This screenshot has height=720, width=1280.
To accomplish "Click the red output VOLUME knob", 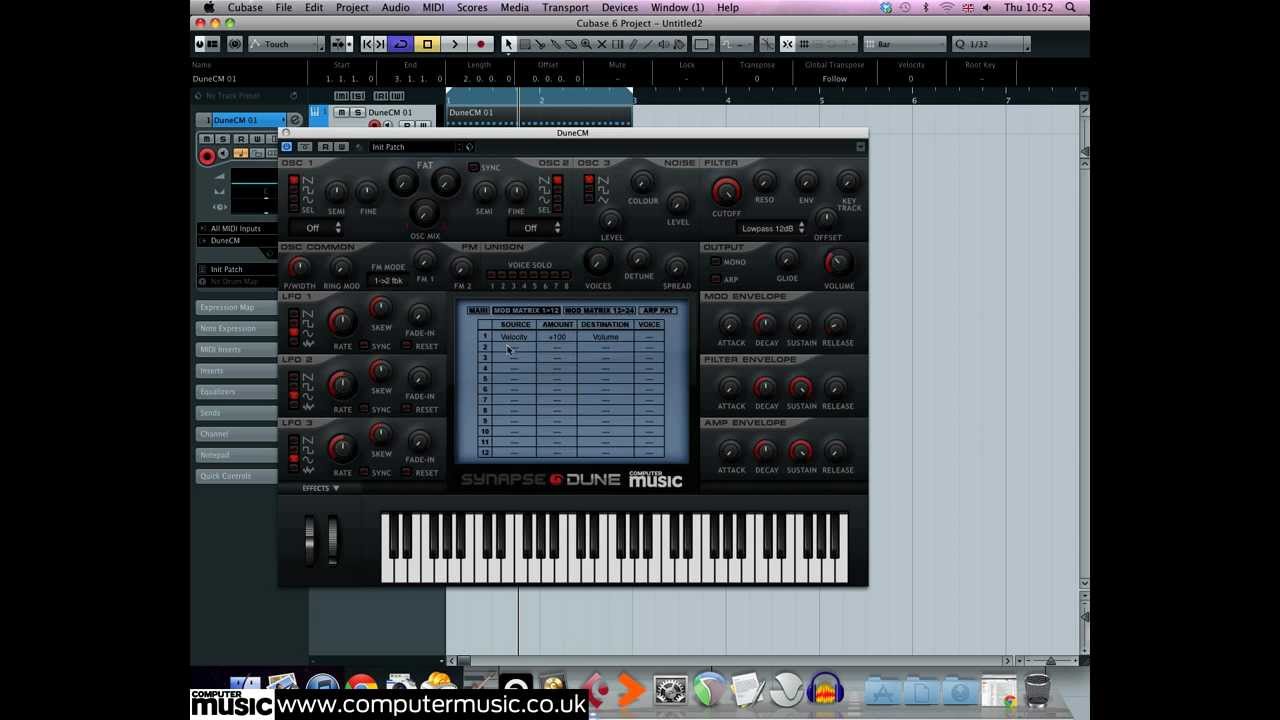I will 838,263.
